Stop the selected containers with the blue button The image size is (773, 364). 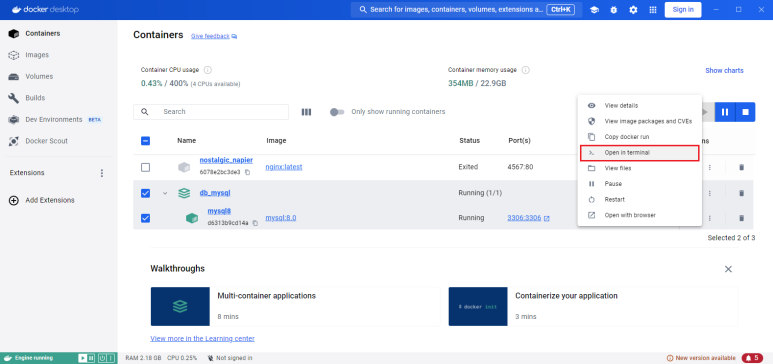click(745, 112)
